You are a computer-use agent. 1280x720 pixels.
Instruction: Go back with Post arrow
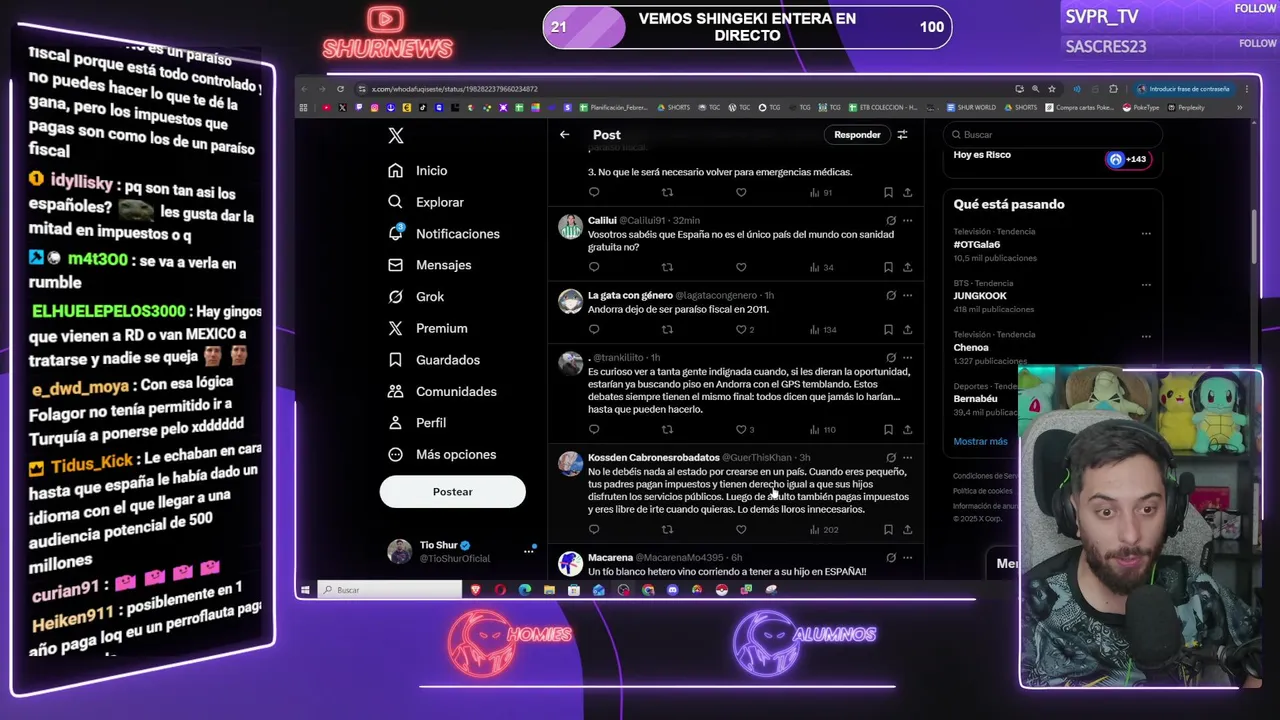point(565,135)
